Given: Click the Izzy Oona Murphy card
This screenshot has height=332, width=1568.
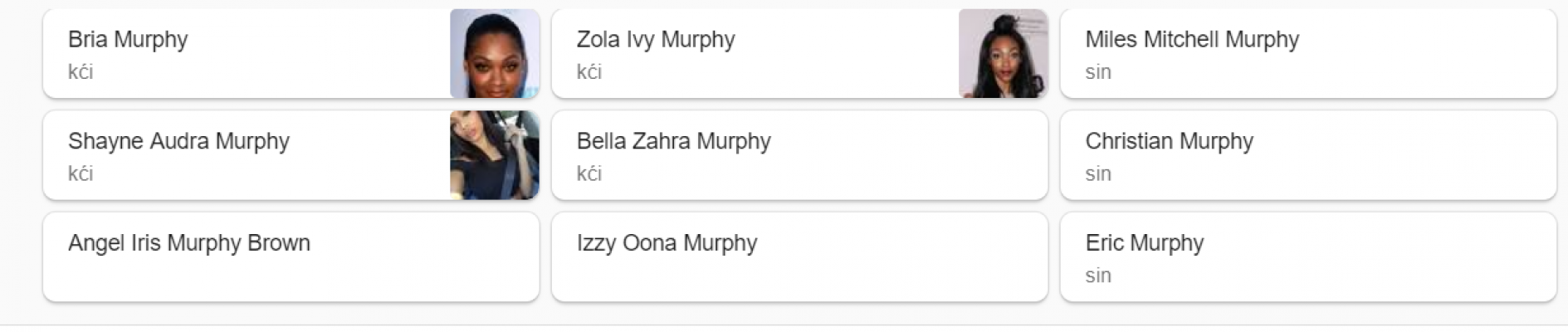Looking at the screenshot, I should [x=799, y=256].
